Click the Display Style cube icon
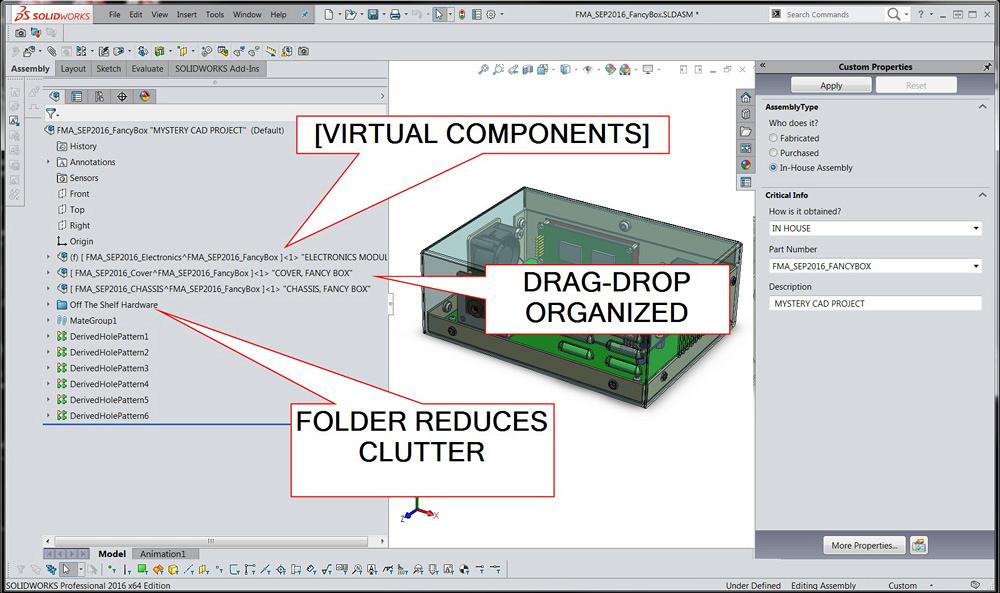Viewport: 1000px width, 593px height. [x=565, y=69]
